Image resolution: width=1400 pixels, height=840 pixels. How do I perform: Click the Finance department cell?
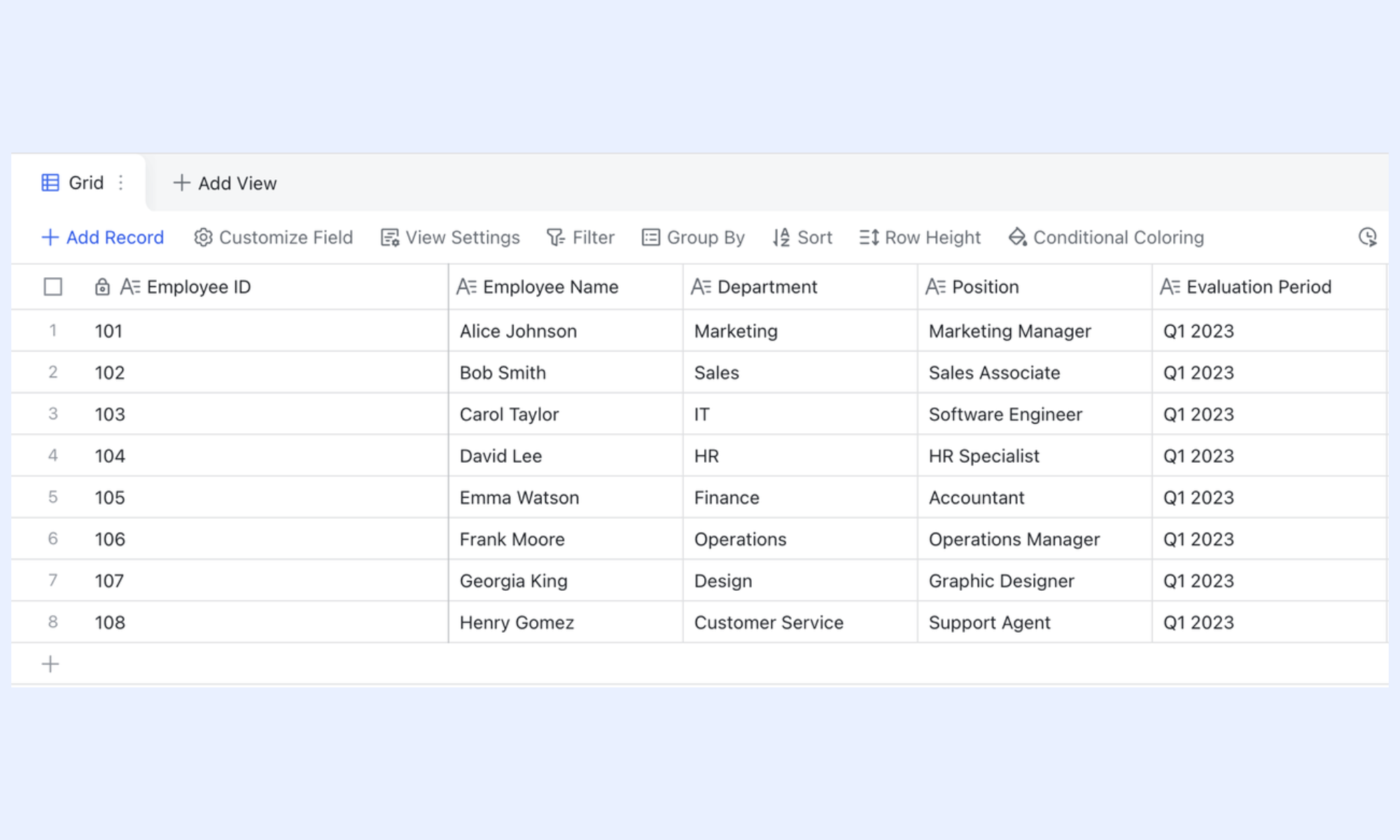point(800,497)
